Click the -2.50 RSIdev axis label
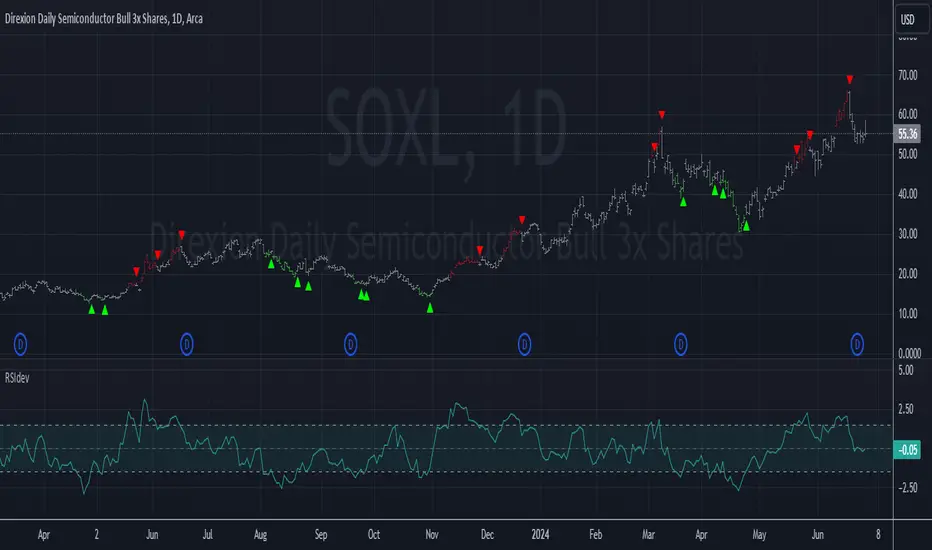 coord(906,488)
